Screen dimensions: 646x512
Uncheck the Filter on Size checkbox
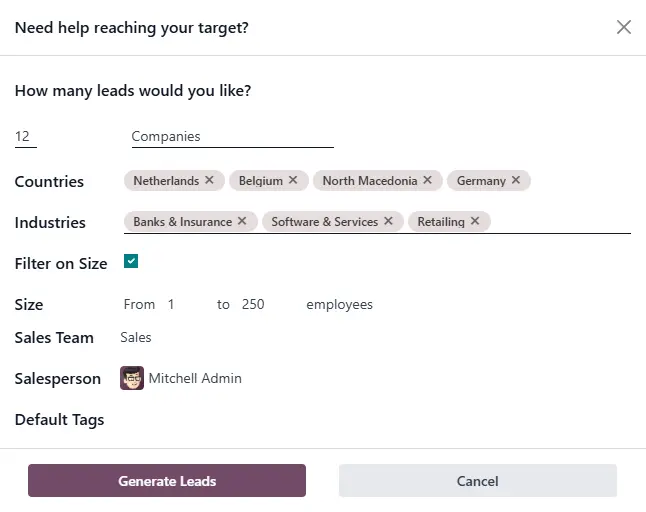[131, 262]
